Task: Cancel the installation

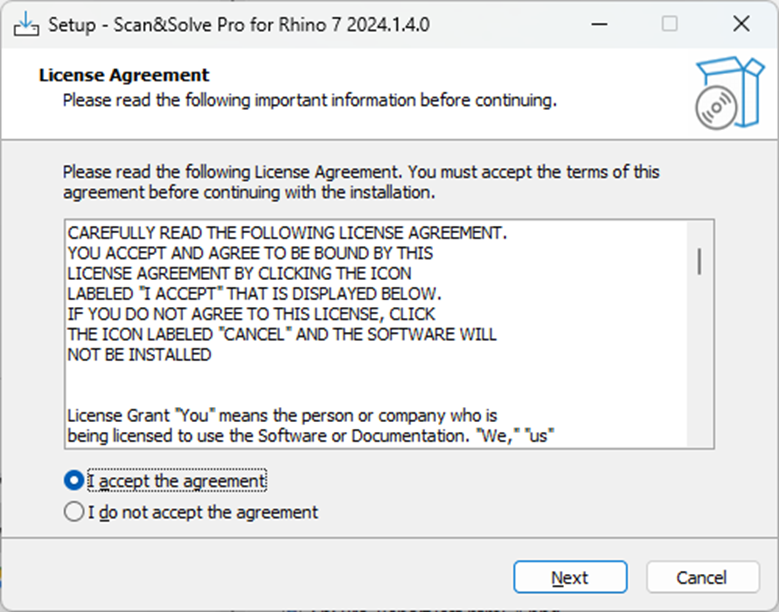Action: 702,577
